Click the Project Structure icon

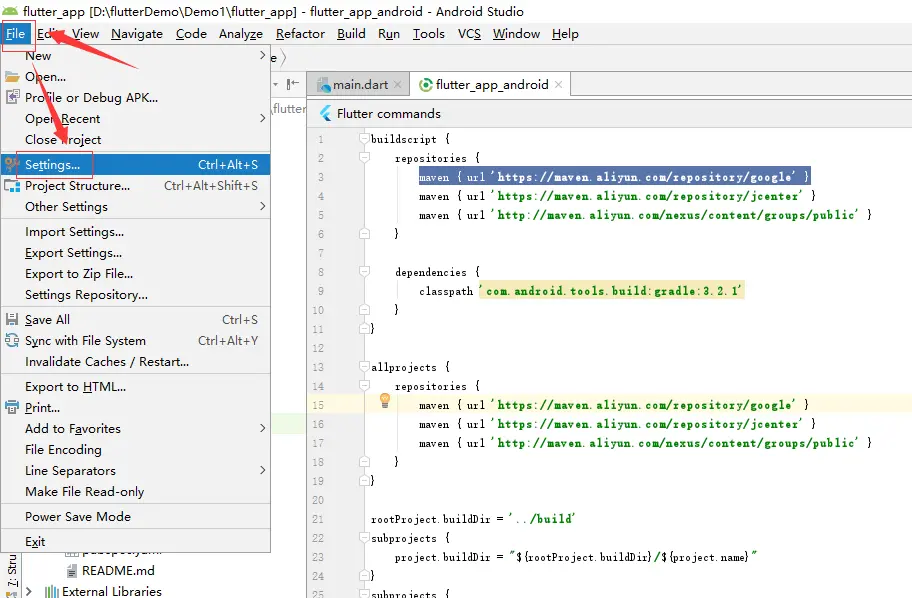[12, 186]
